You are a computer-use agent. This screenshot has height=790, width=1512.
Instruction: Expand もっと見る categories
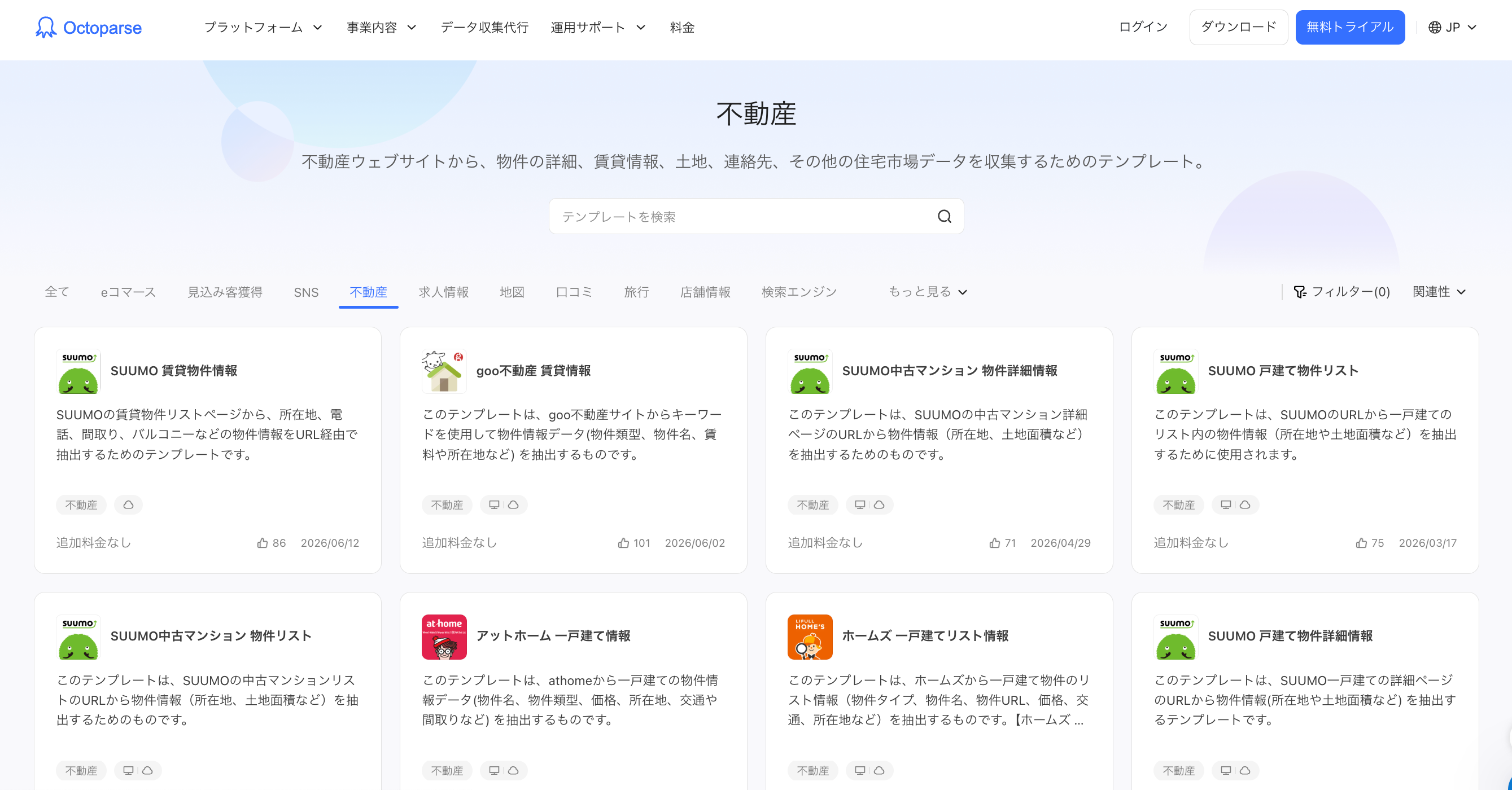coord(928,292)
